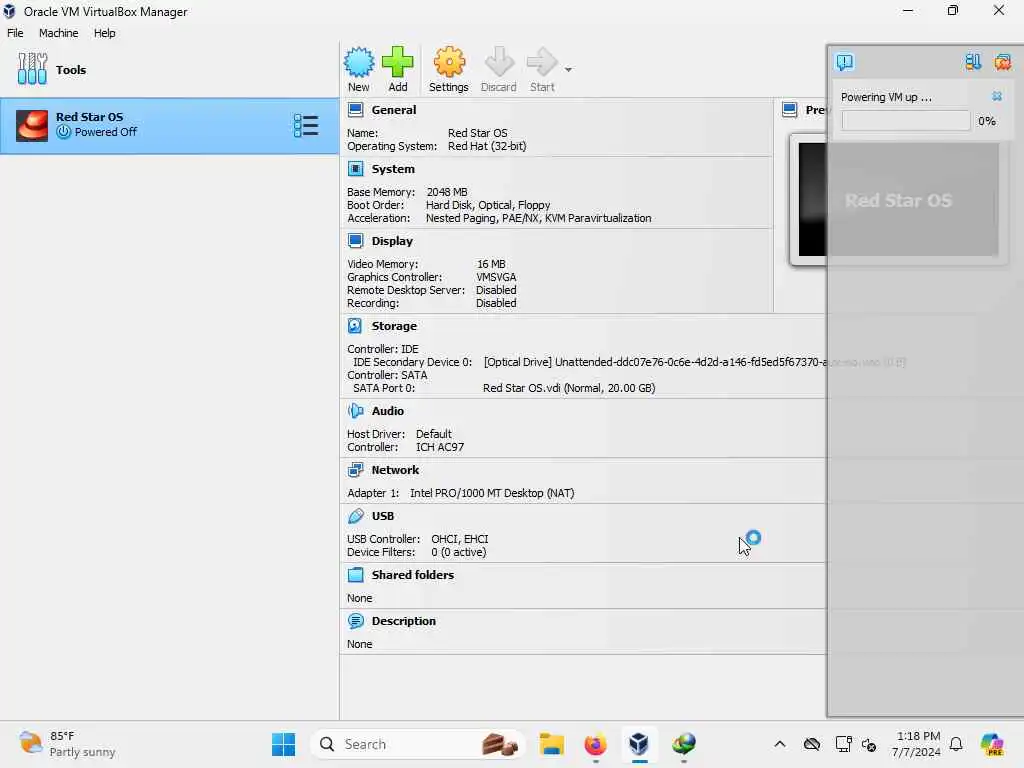Click the Network section icon
Image resolution: width=1024 pixels, height=768 pixels.
(x=355, y=470)
